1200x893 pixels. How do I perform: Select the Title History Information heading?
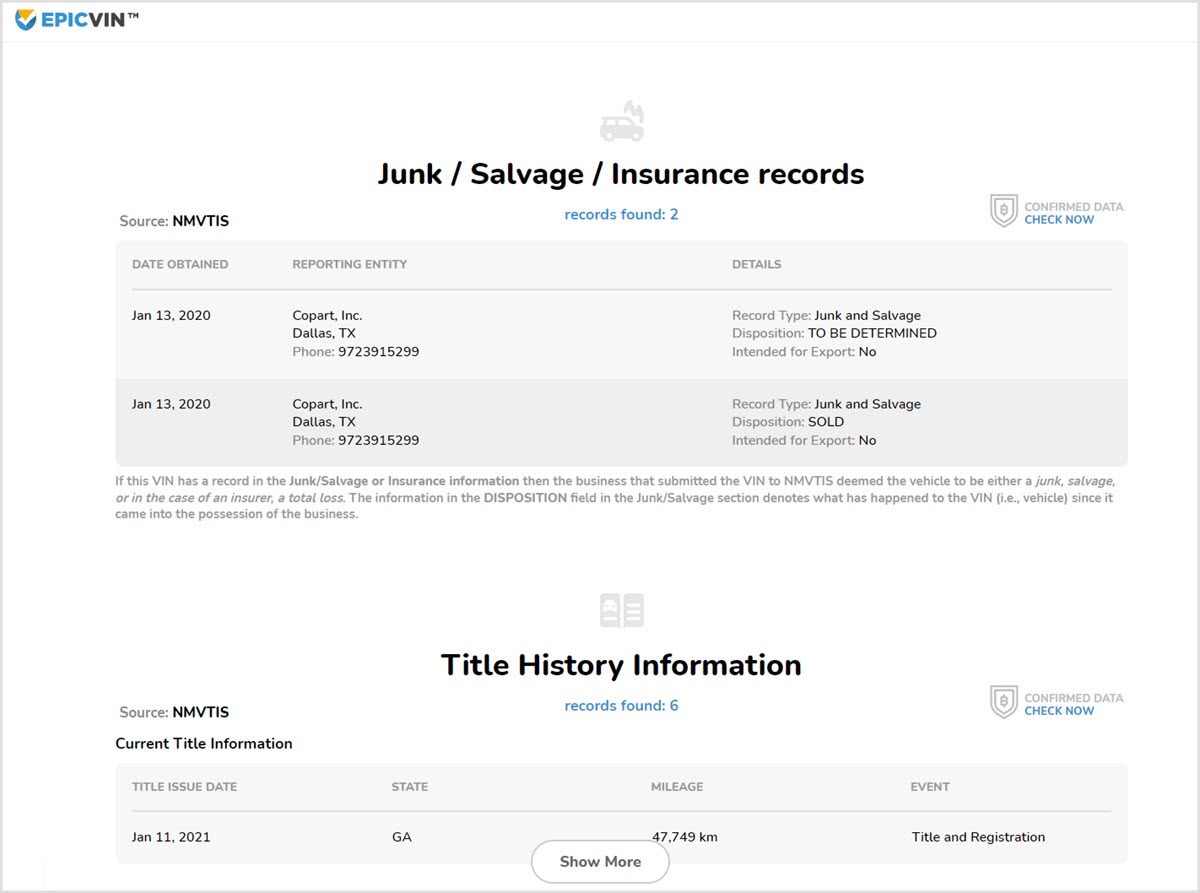[621, 665]
